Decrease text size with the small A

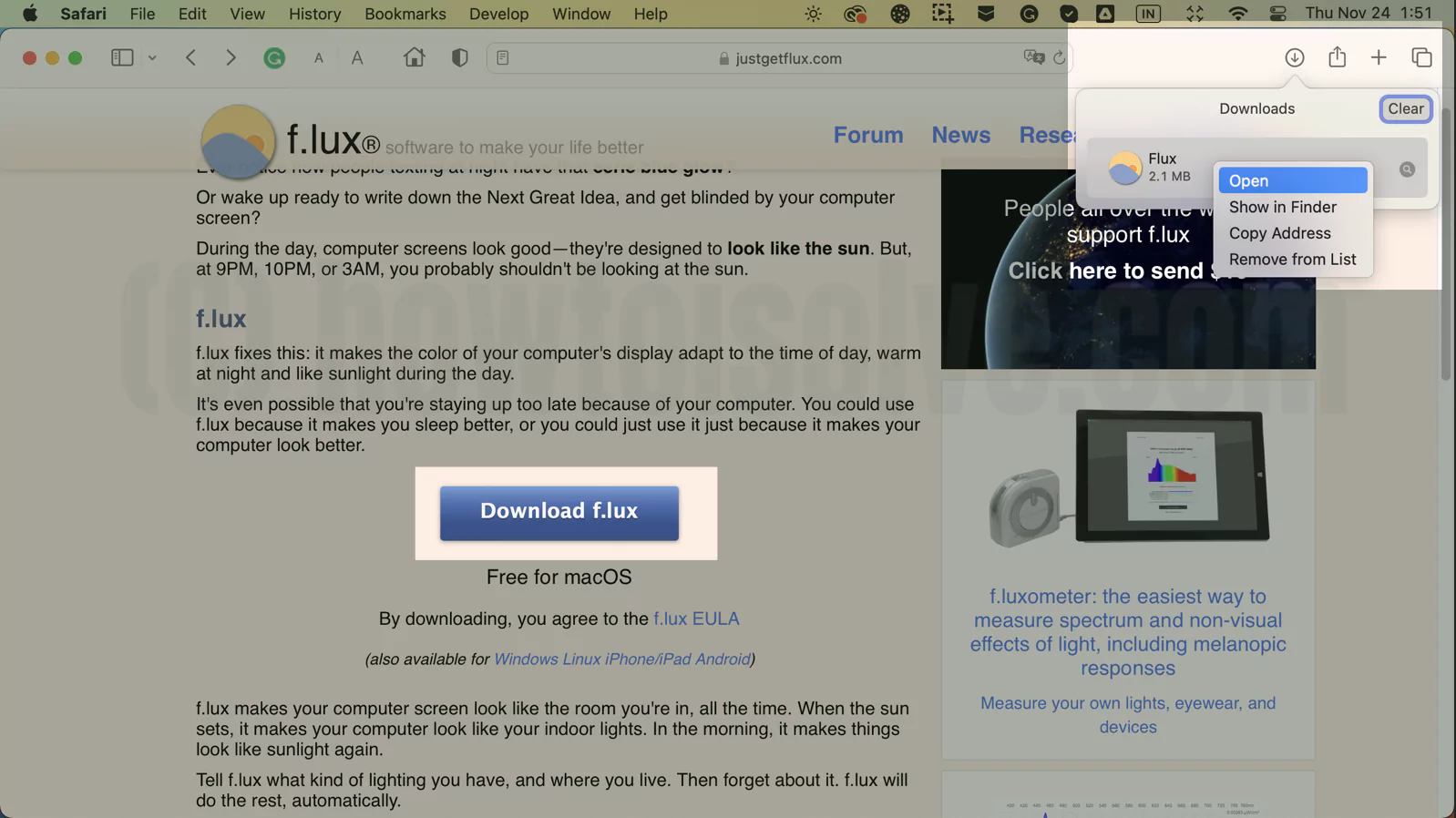[319, 58]
